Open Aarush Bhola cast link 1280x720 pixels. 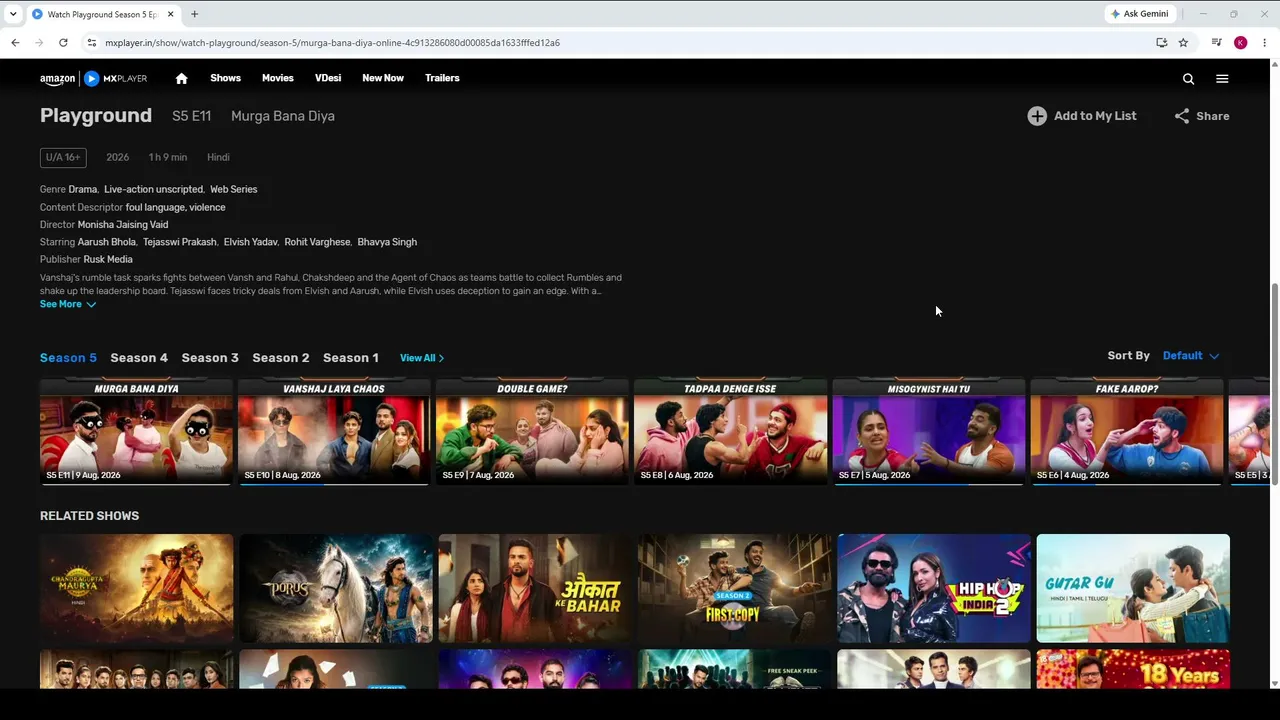pyautogui.click(x=107, y=242)
